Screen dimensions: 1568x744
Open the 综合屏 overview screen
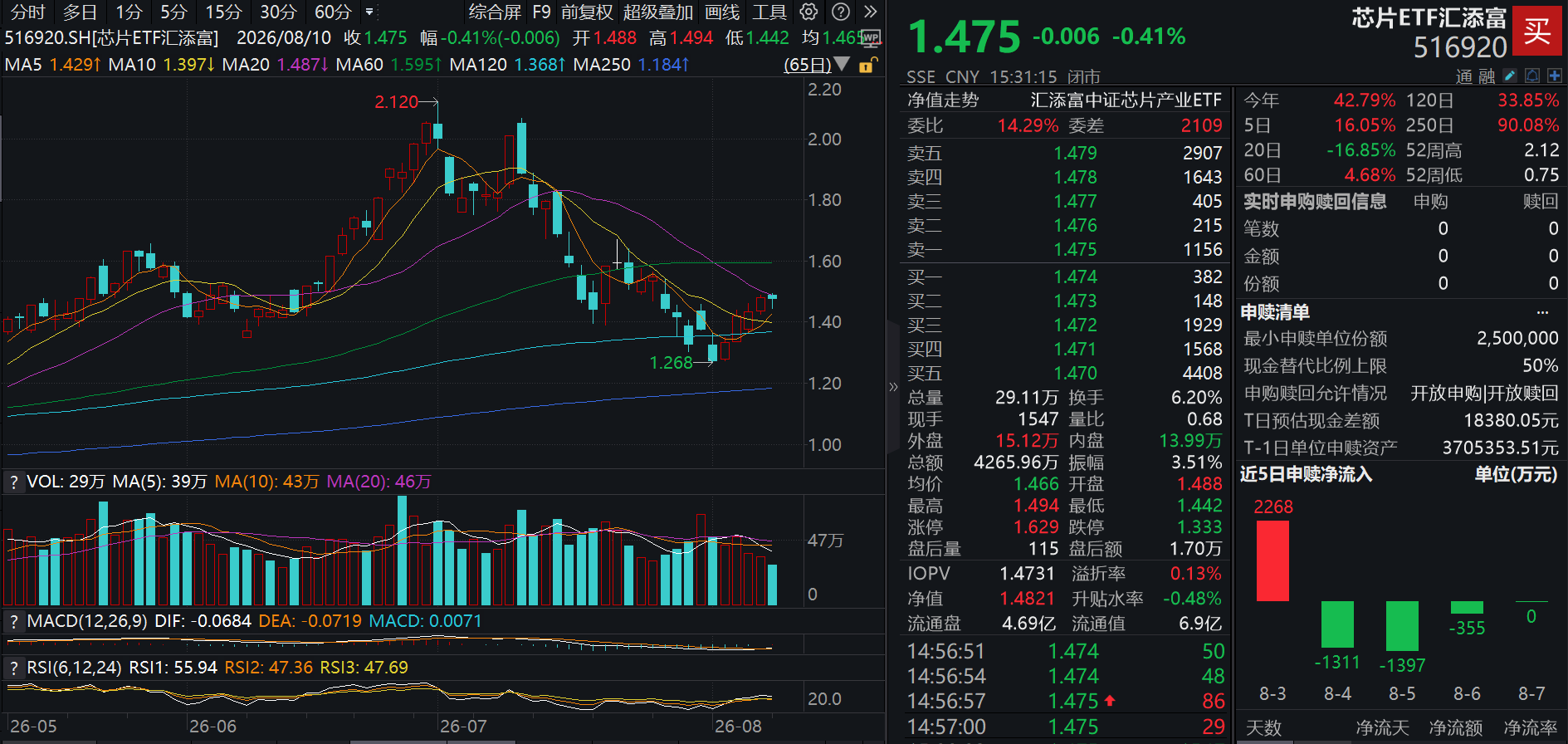(x=495, y=12)
